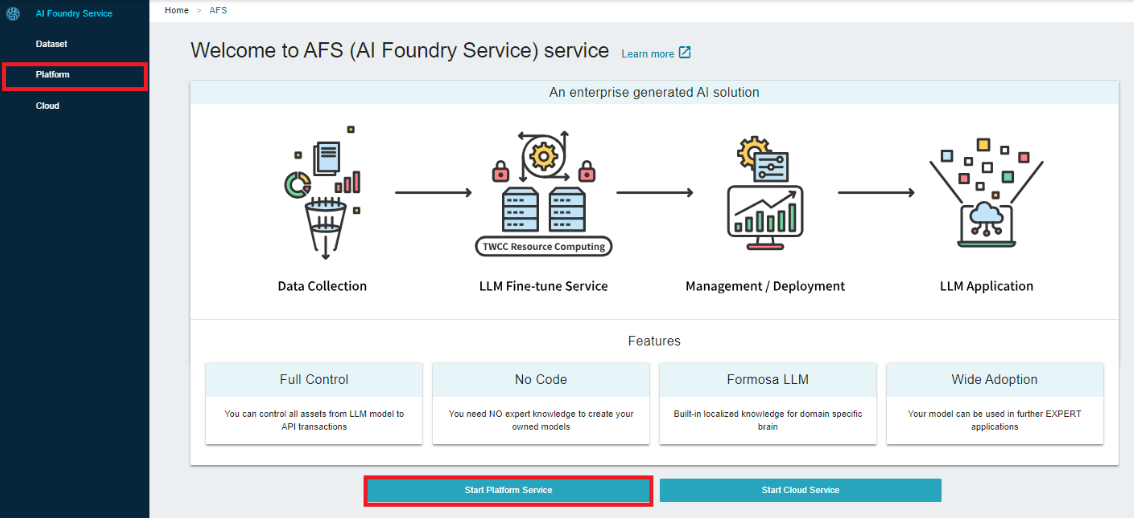The image size is (1134, 518).
Task: Click the 'used in further EXPERT applications' description
Action: 995,420
